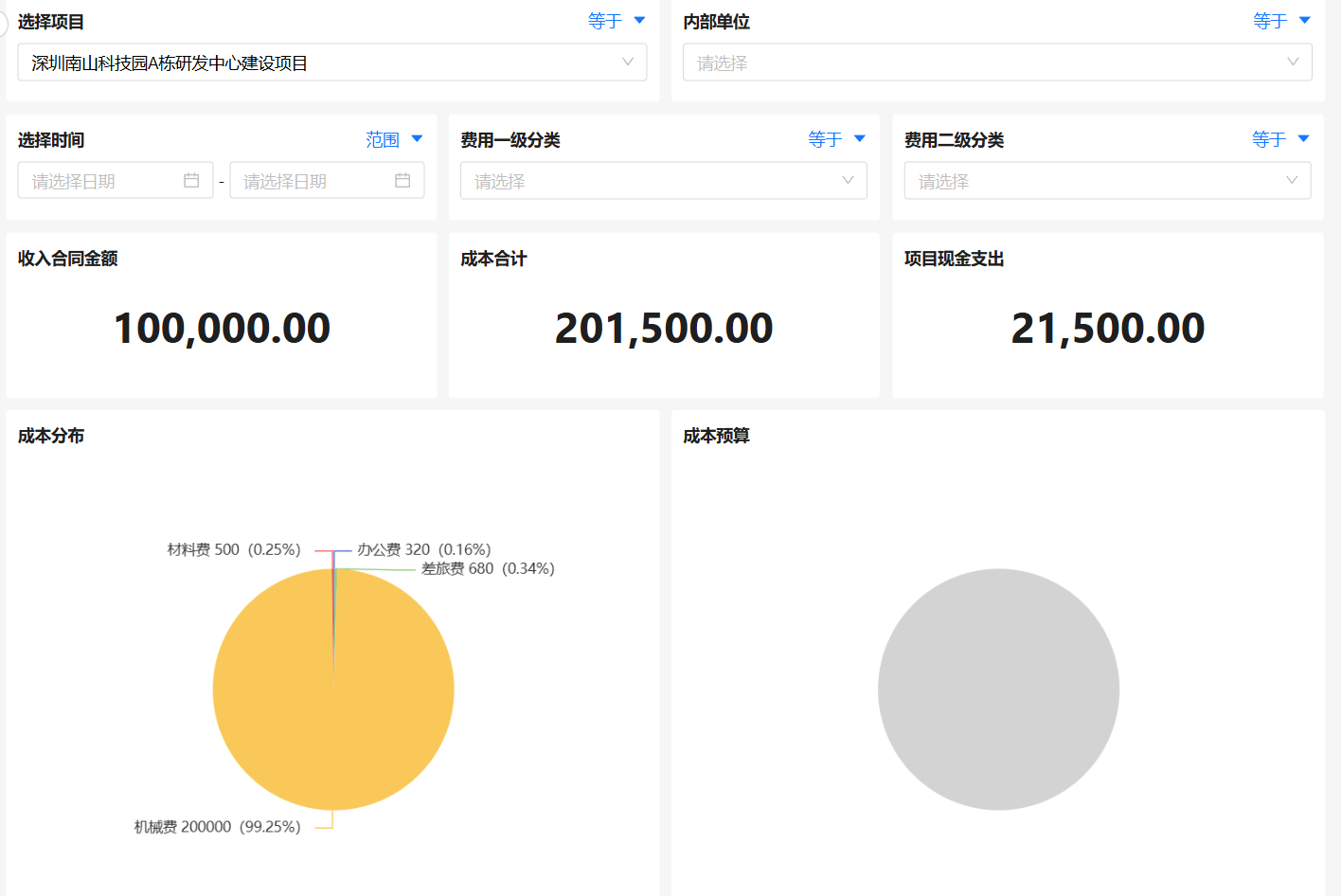Click the start date input field
The width and height of the screenshot is (1341, 896).
point(116,181)
